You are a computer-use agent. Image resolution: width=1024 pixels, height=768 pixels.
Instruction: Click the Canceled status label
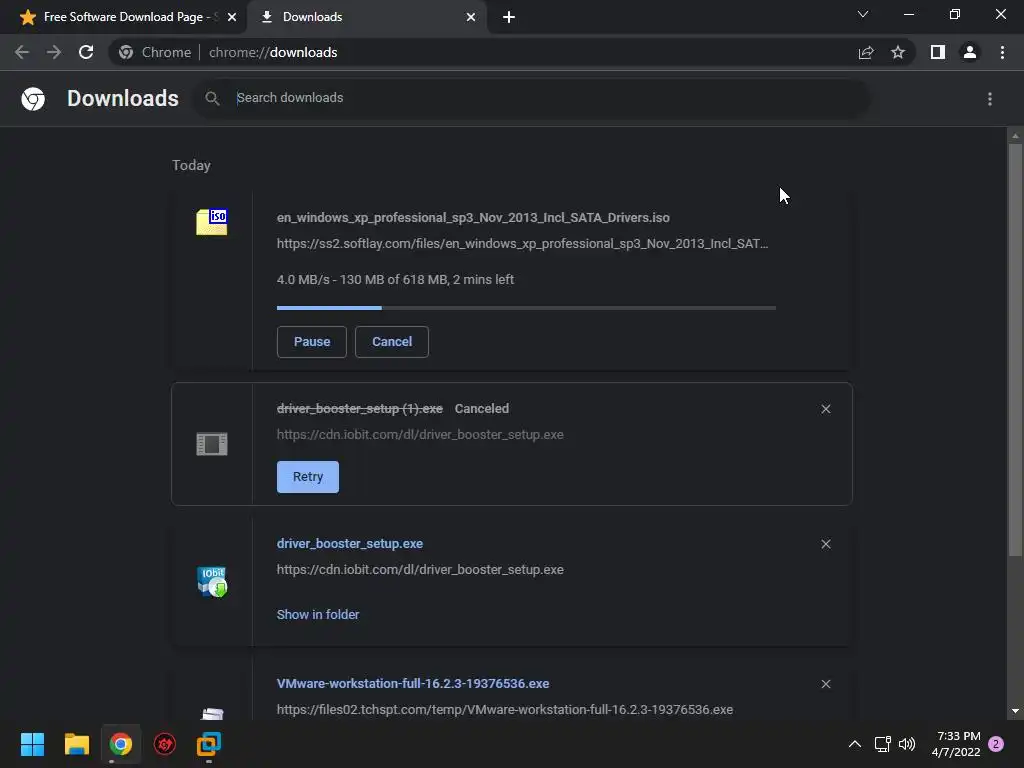(x=481, y=409)
